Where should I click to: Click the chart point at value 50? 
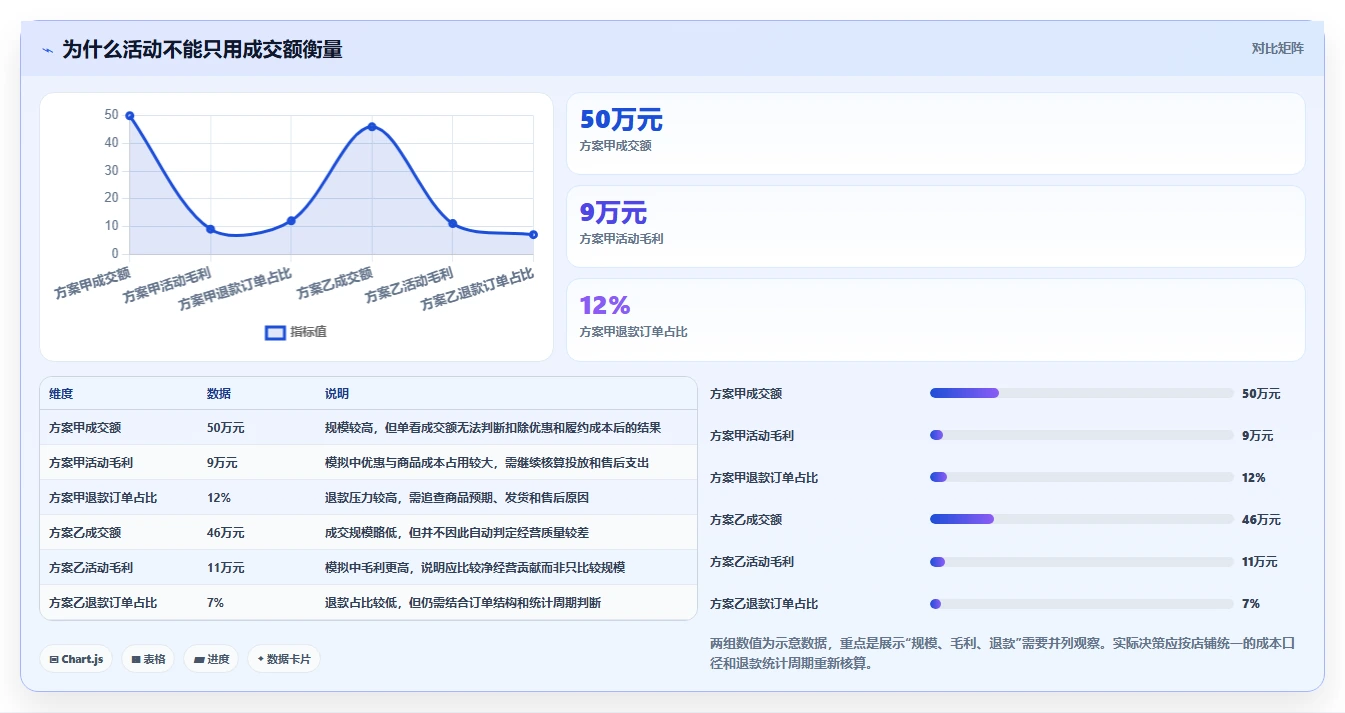[x=130, y=116]
